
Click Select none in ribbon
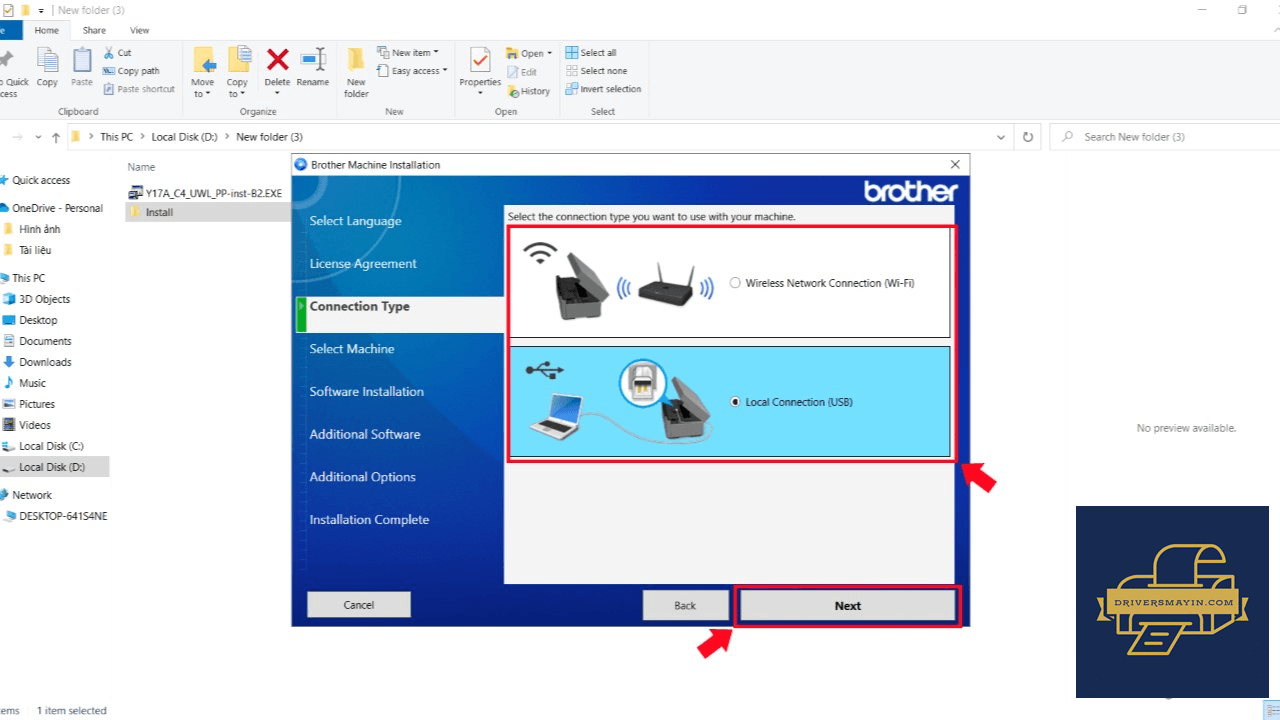click(597, 71)
